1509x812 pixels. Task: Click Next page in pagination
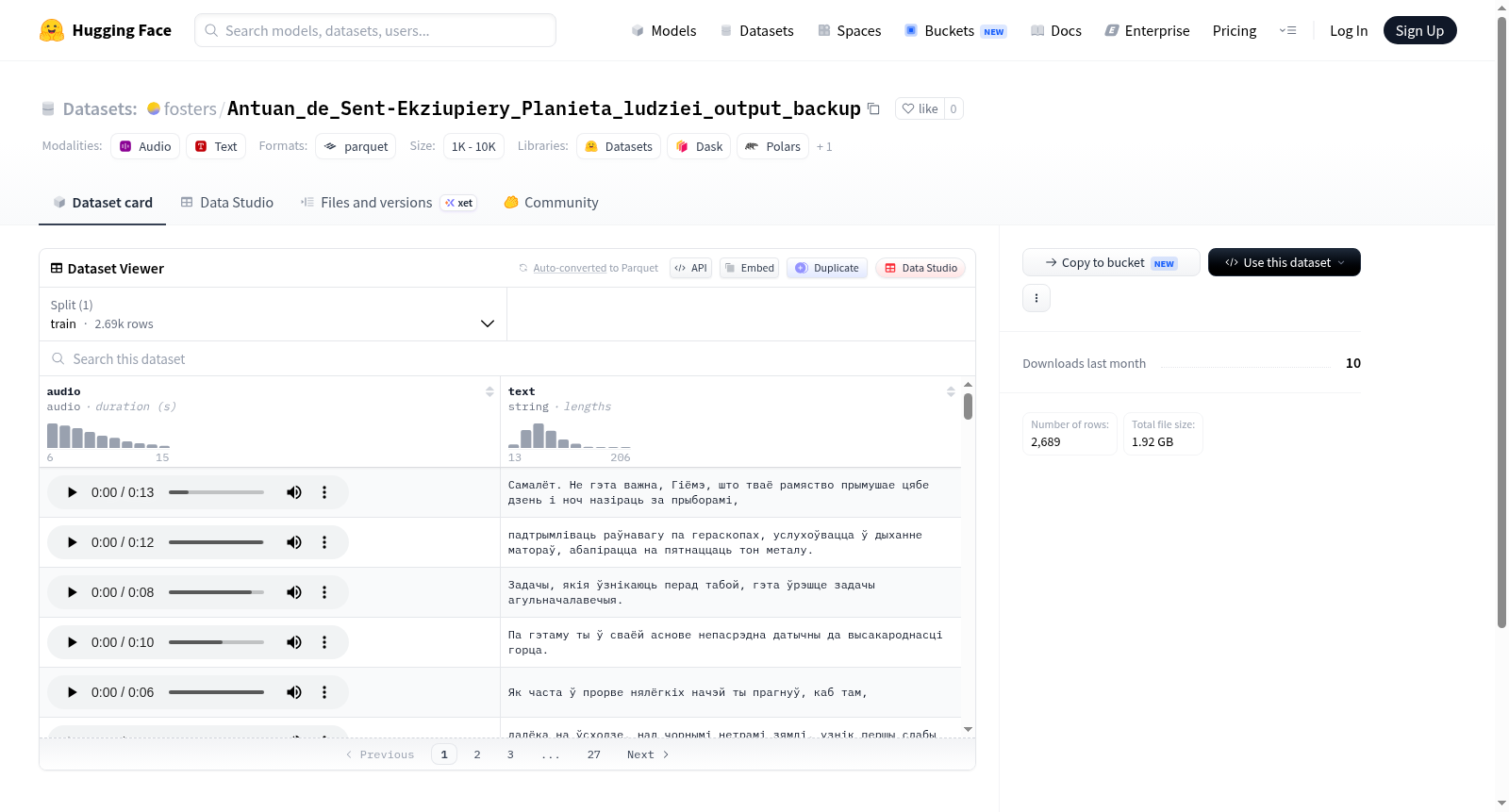[648, 754]
